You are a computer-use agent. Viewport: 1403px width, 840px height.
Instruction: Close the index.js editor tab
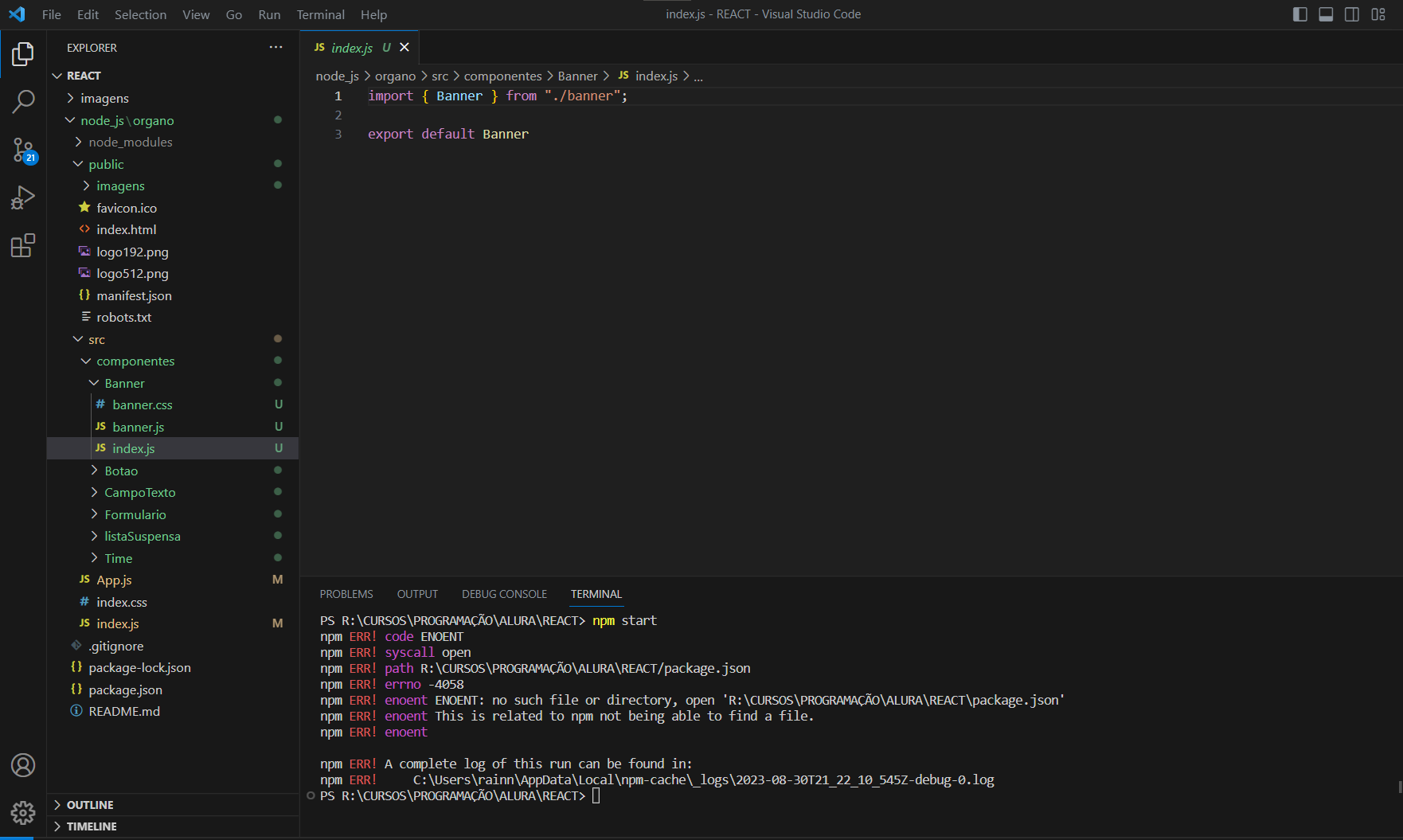[x=404, y=48]
